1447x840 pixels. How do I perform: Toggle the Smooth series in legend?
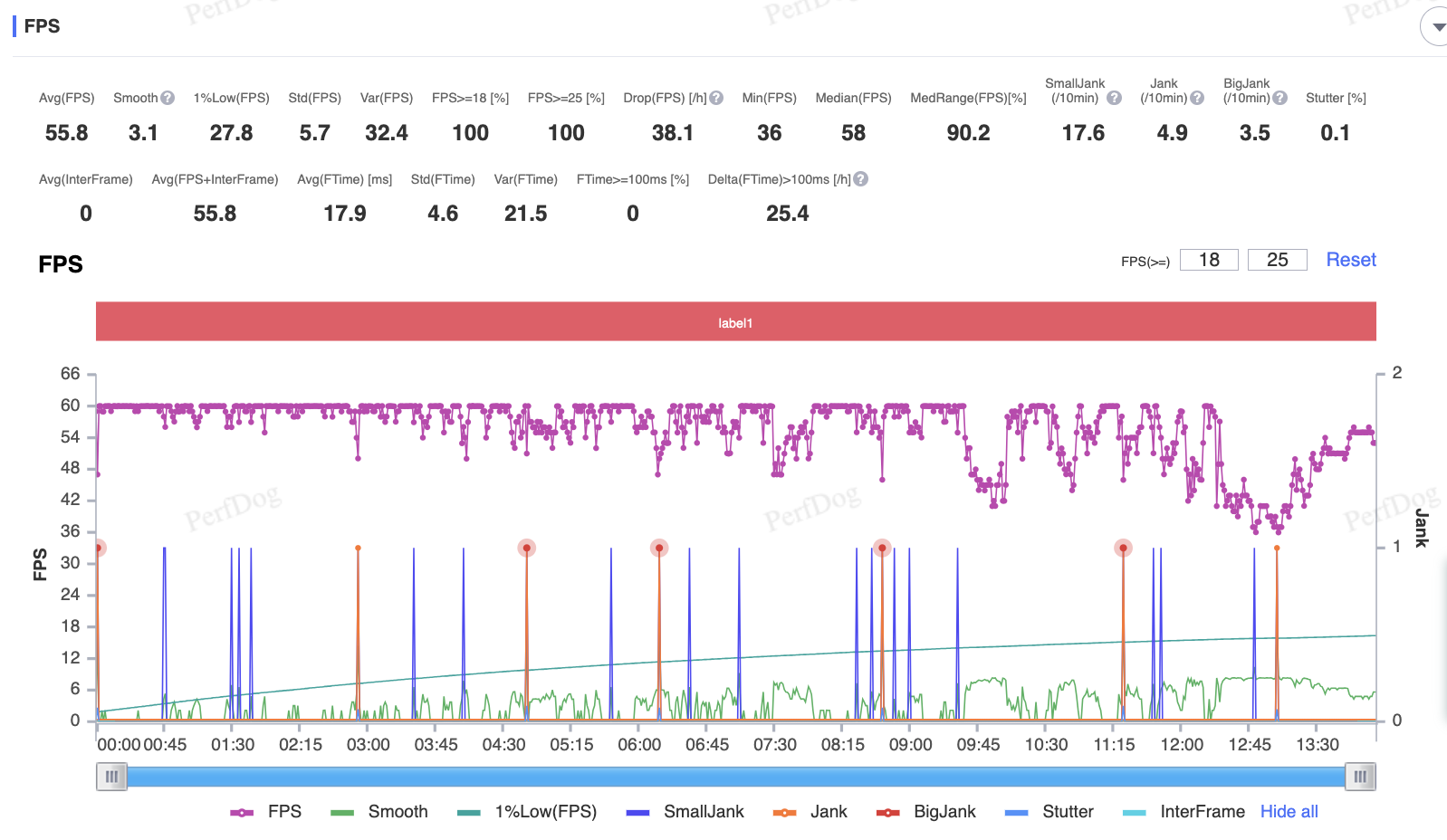click(379, 812)
